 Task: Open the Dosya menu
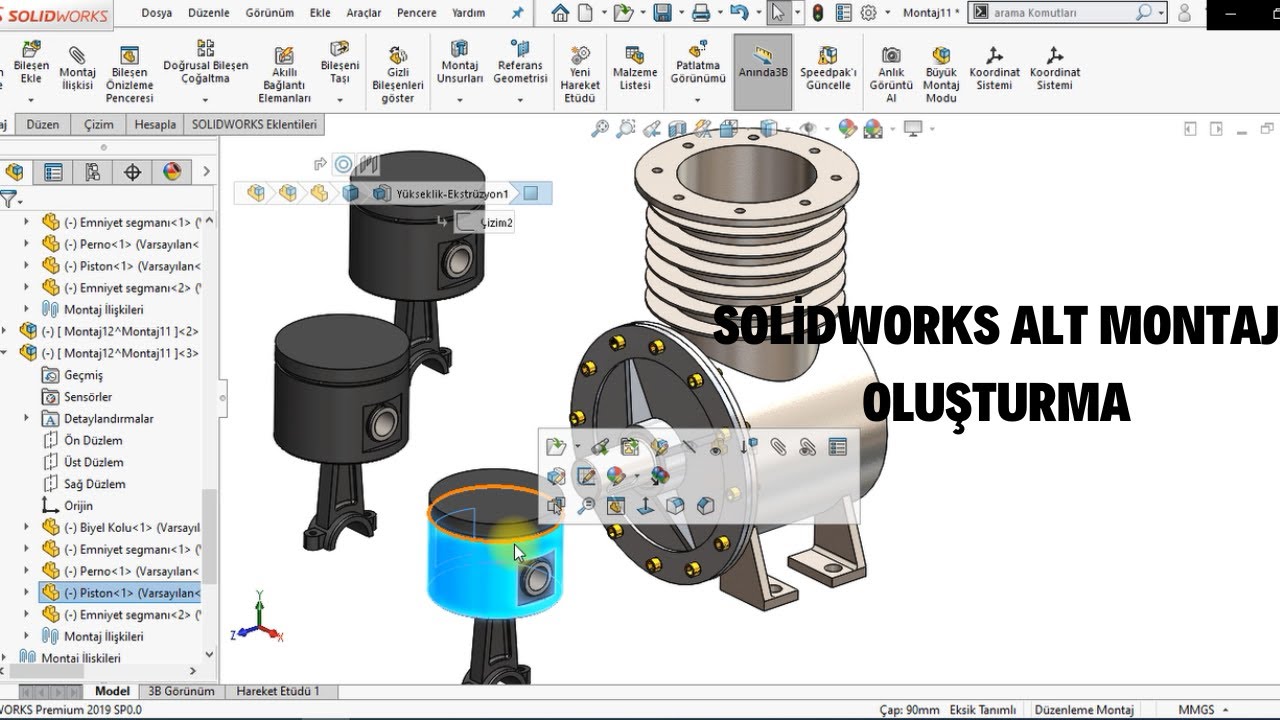coord(156,13)
